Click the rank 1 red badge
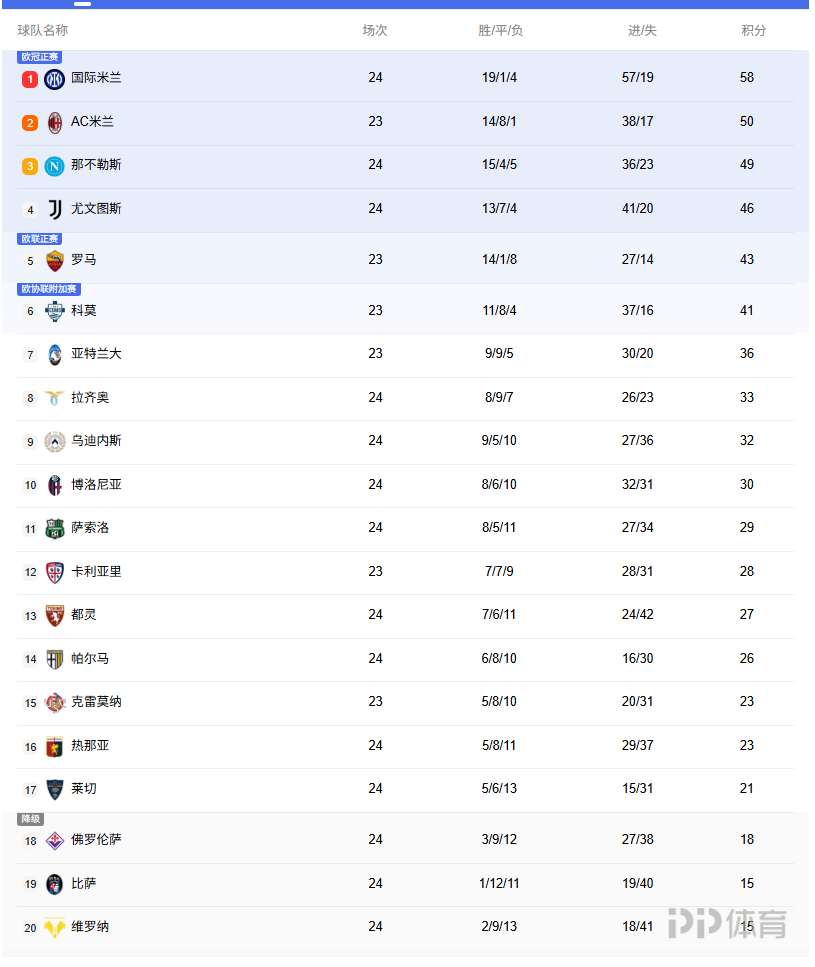The height and width of the screenshot is (967, 815). coord(30,79)
